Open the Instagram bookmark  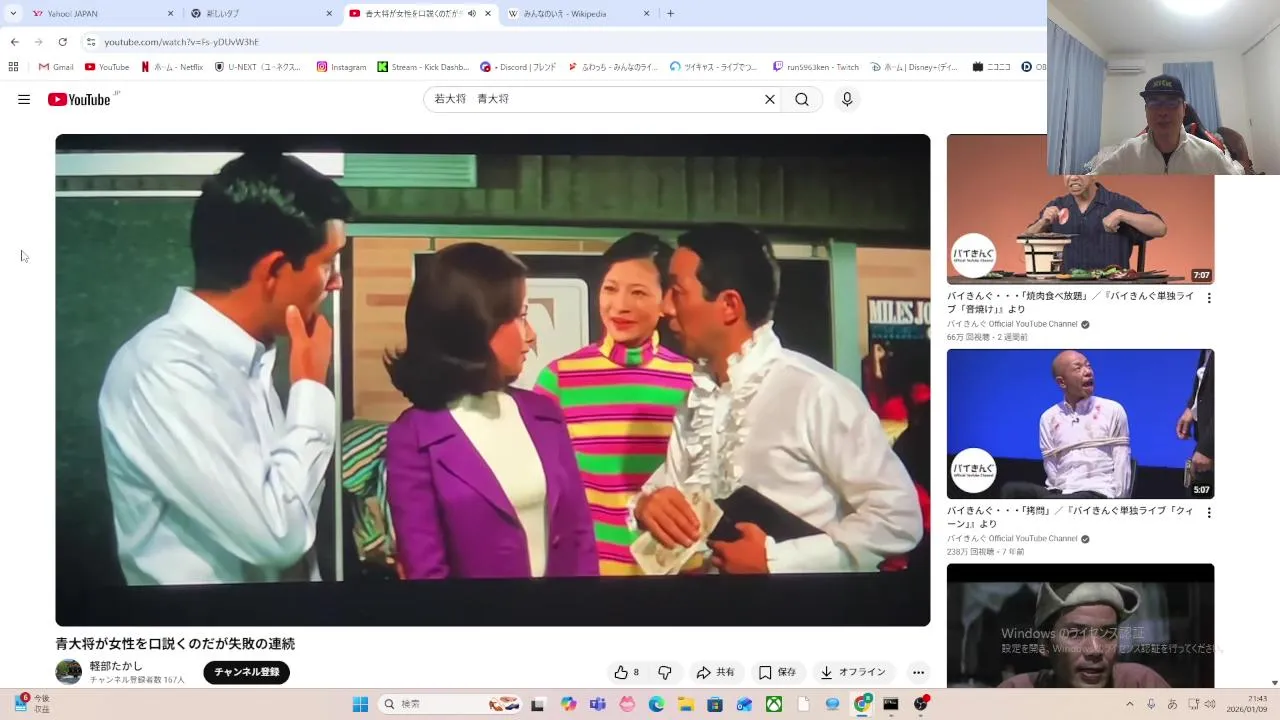coord(341,67)
